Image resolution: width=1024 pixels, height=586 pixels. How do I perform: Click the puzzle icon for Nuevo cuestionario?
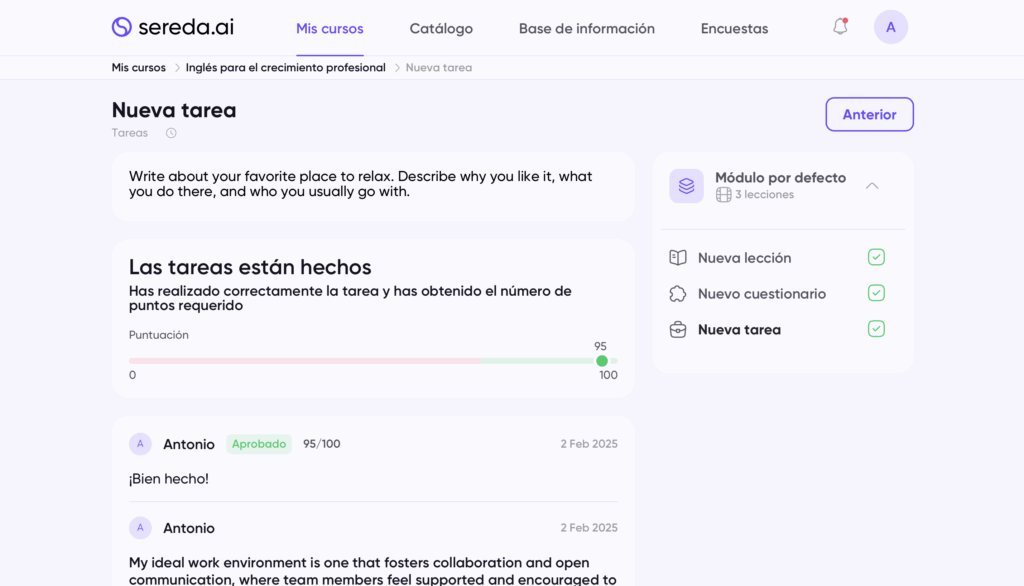click(x=678, y=294)
